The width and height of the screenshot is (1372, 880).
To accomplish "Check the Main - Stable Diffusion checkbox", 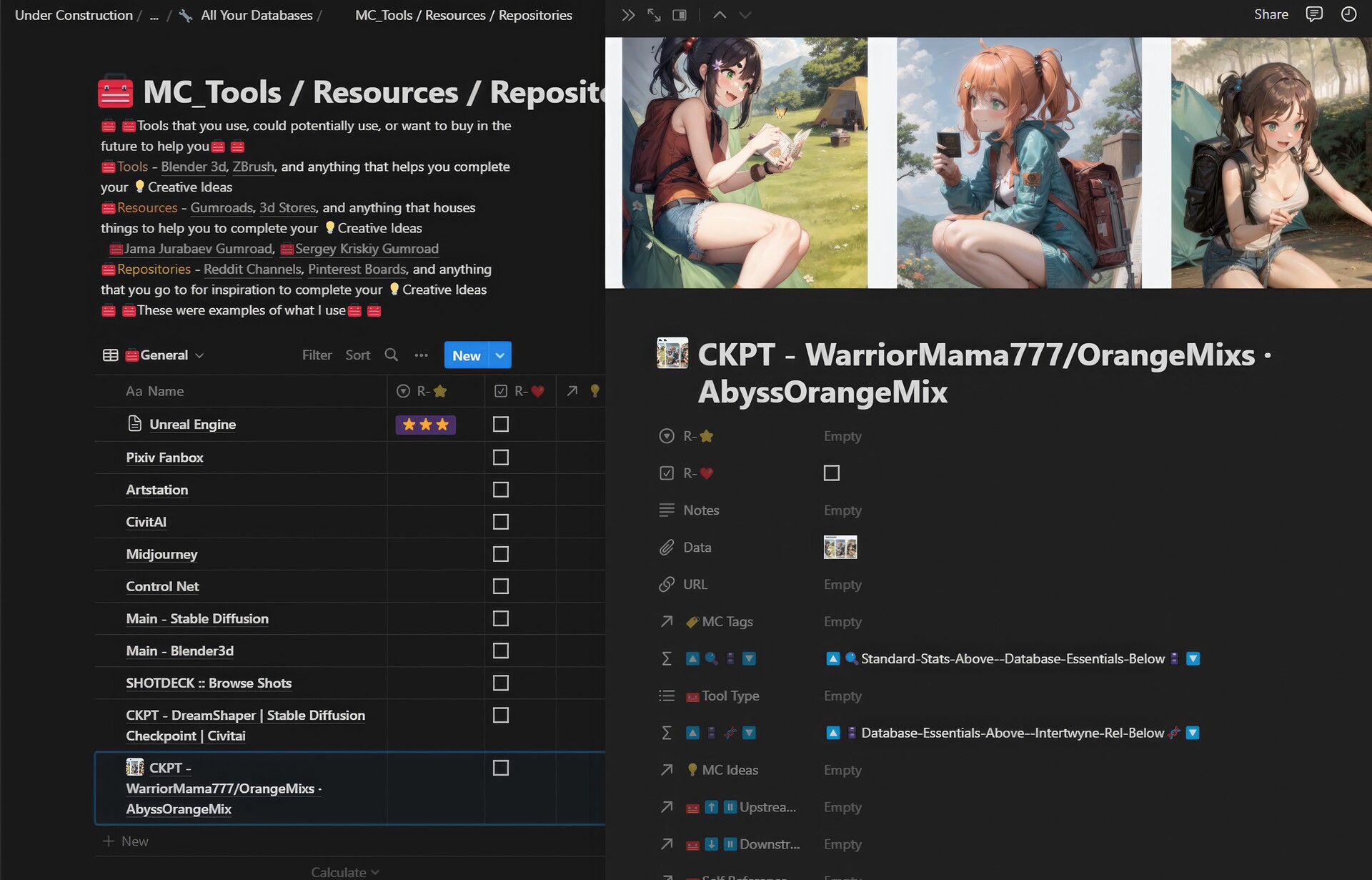I will [501, 618].
